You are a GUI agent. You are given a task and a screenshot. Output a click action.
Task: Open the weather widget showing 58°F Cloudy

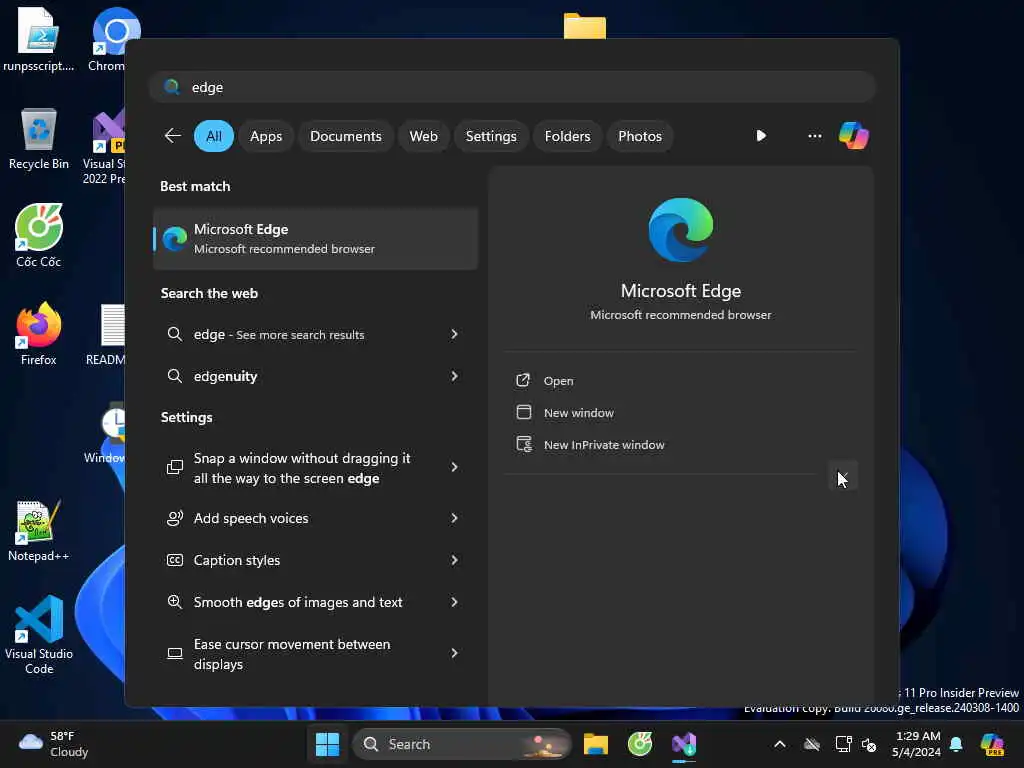54,744
